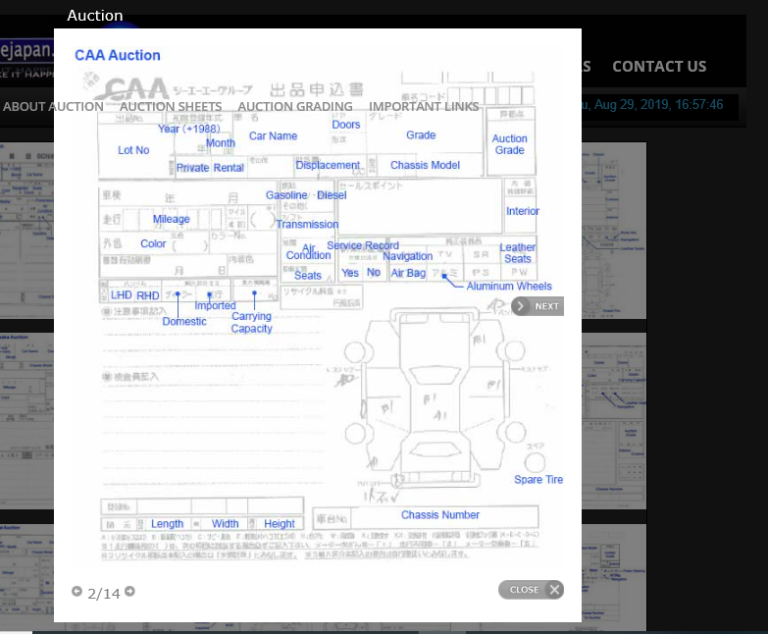The image size is (768, 634).
Task: Click the 'Length' label
Action: click(x=167, y=524)
